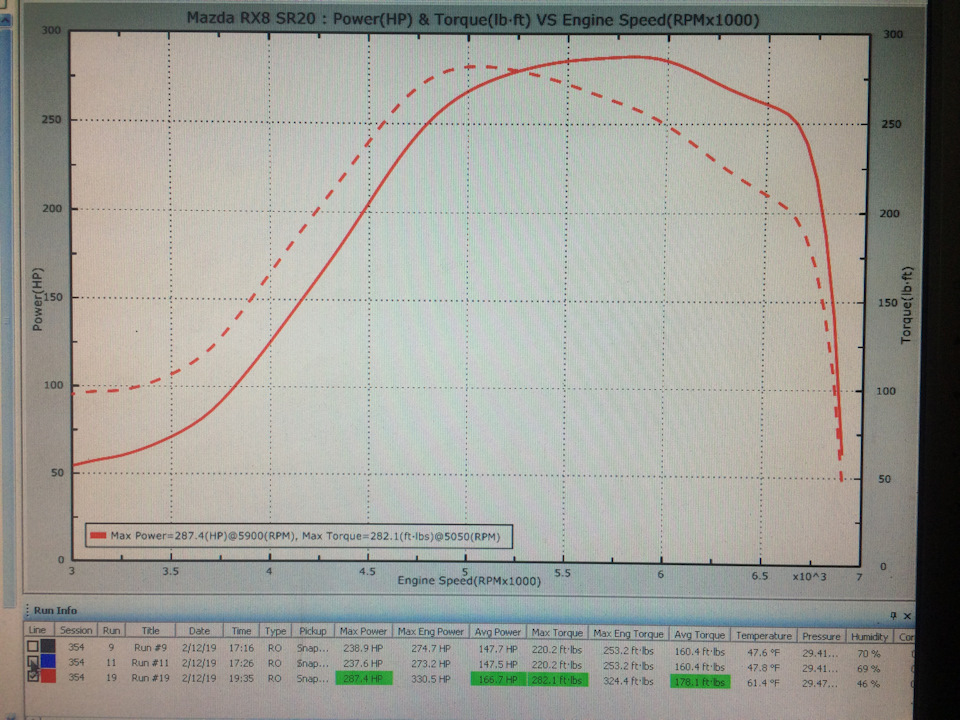This screenshot has height=720, width=960.
Task: Enable the line checkbox for Run #9
Action: [x=33, y=647]
